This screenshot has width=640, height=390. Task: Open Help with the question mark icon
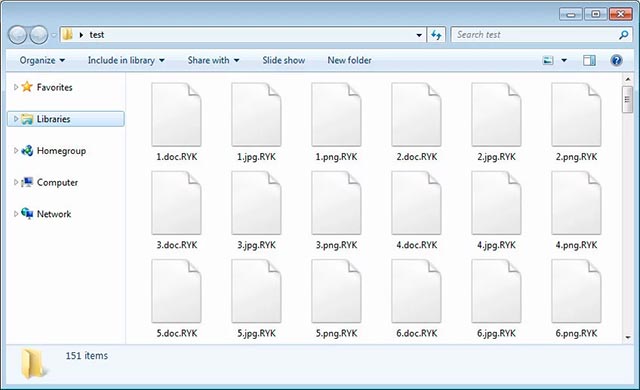[616, 60]
